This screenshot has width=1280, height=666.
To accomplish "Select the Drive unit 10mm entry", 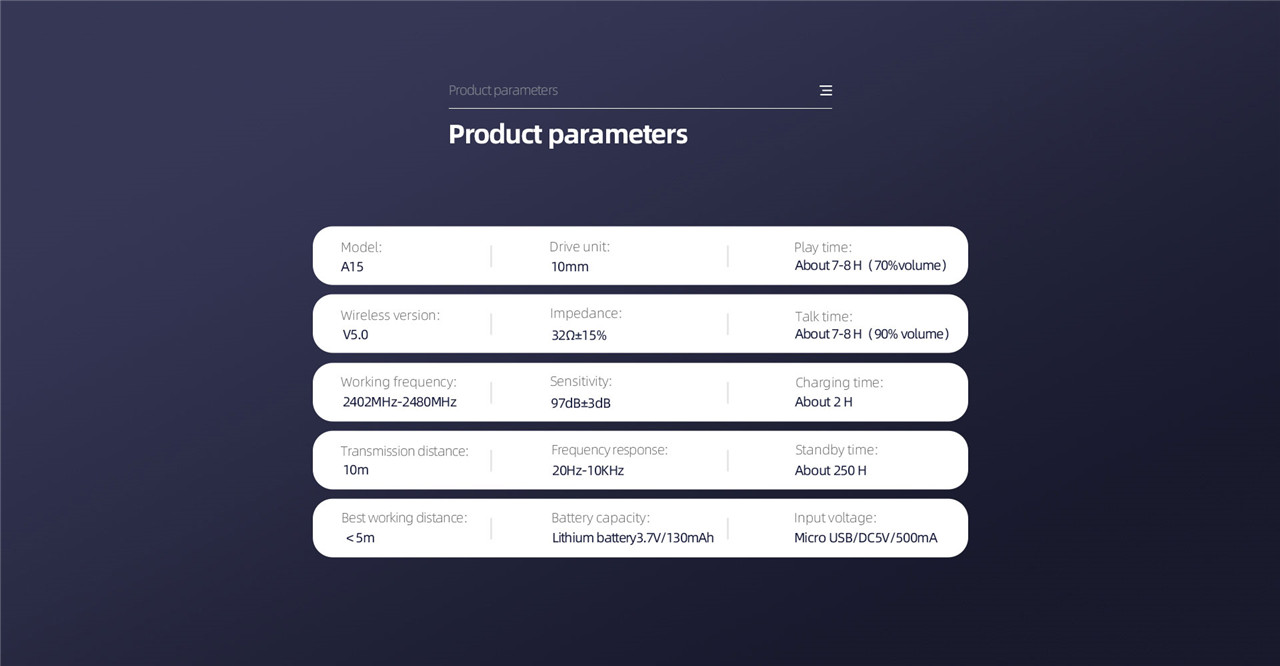I will (579, 257).
